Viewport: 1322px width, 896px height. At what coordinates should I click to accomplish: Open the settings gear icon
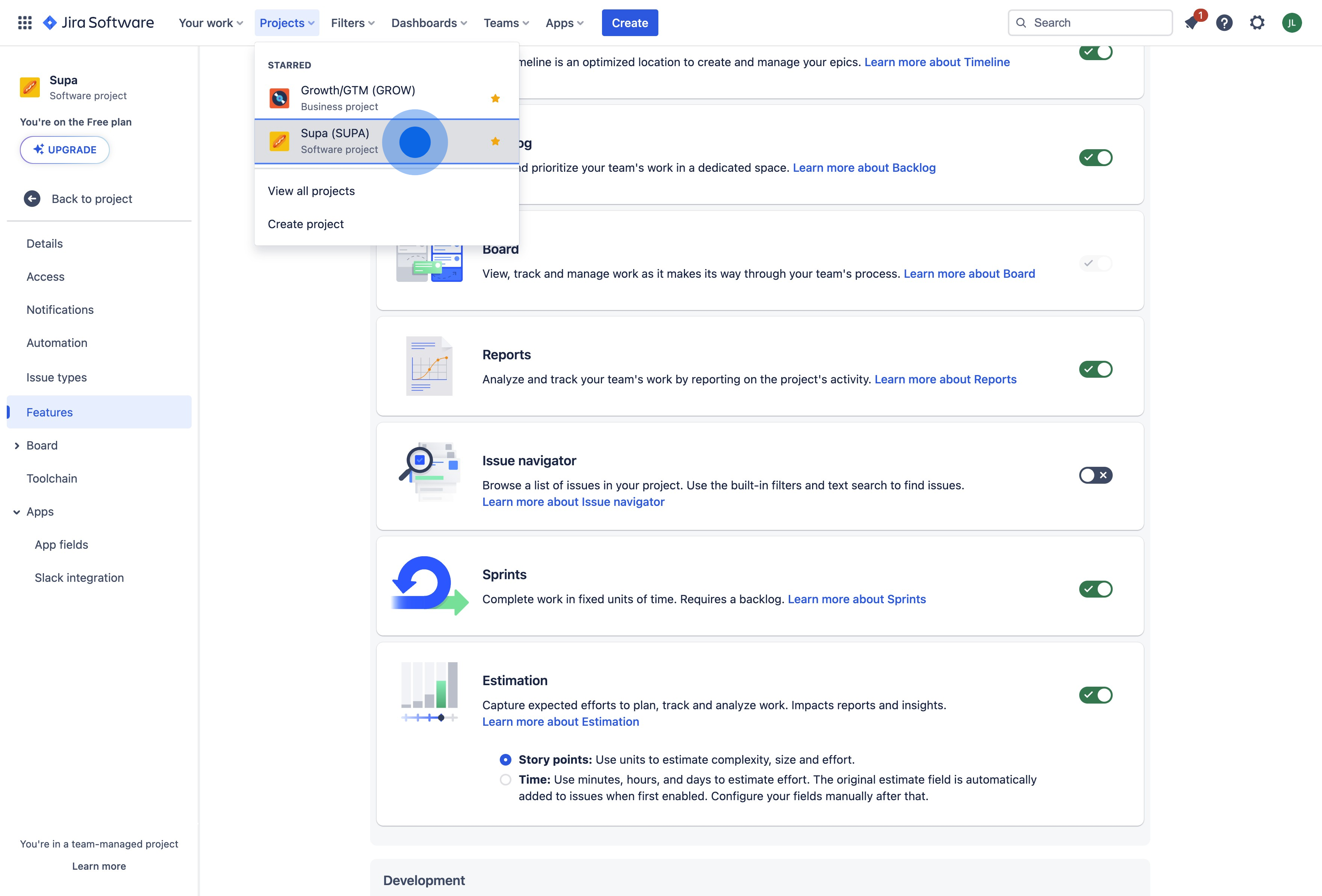point(1257,23)
